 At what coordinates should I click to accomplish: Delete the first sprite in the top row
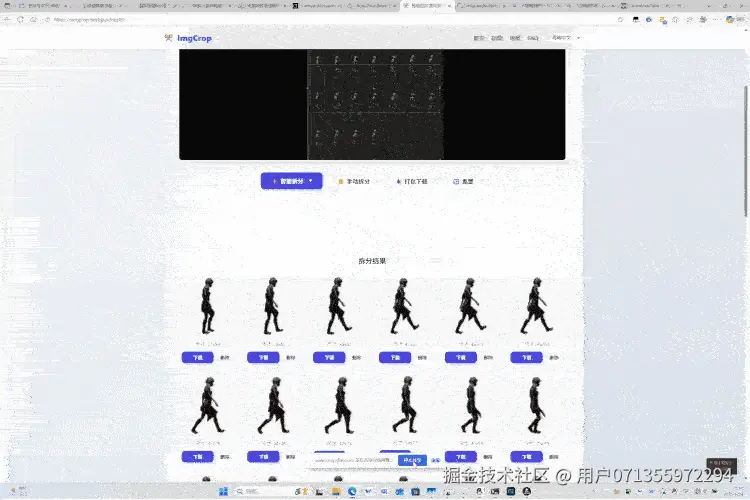(x=224, y=357)
